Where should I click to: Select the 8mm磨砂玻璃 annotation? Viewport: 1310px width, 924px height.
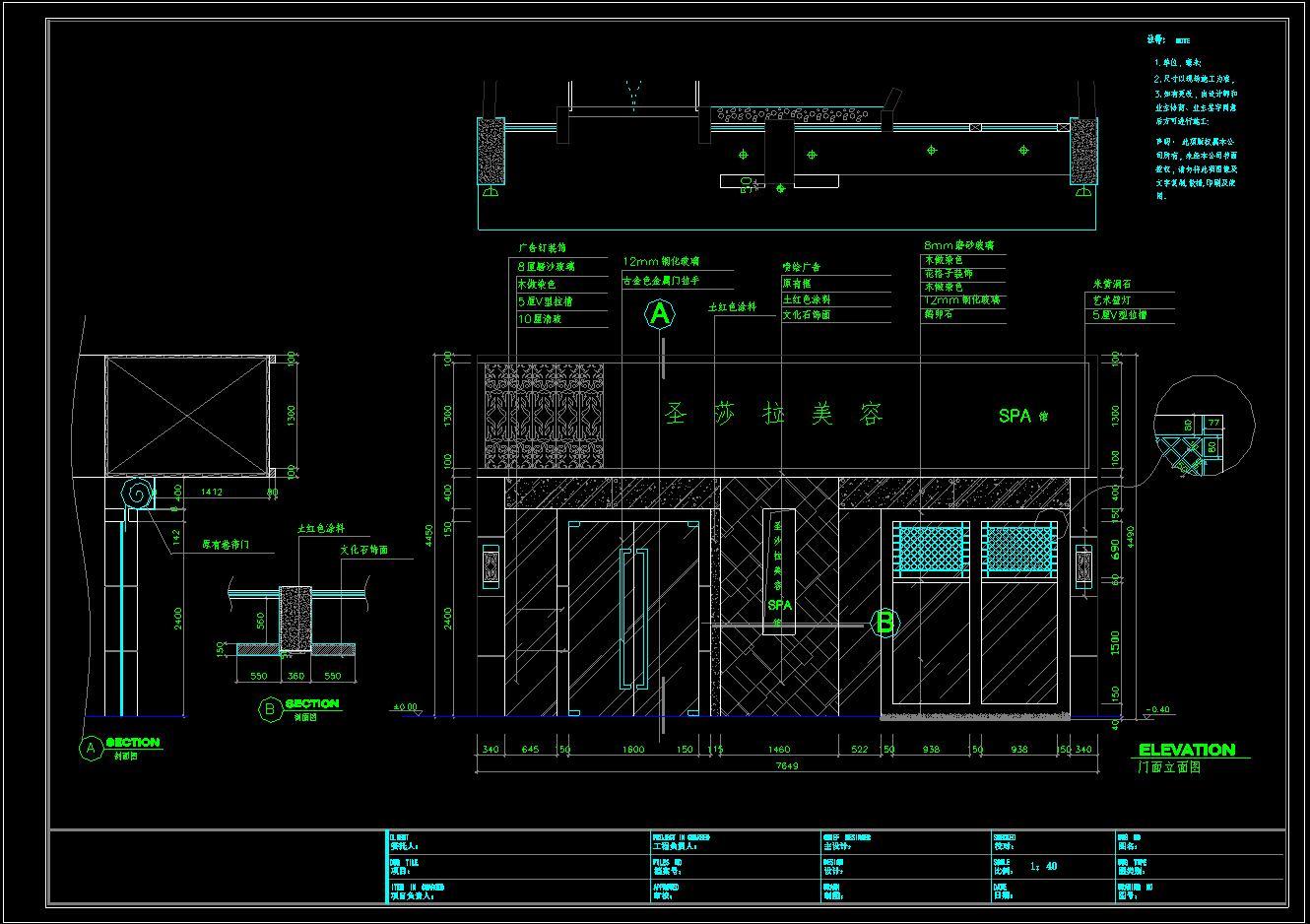pyautogui.click(x=959, y=244)
